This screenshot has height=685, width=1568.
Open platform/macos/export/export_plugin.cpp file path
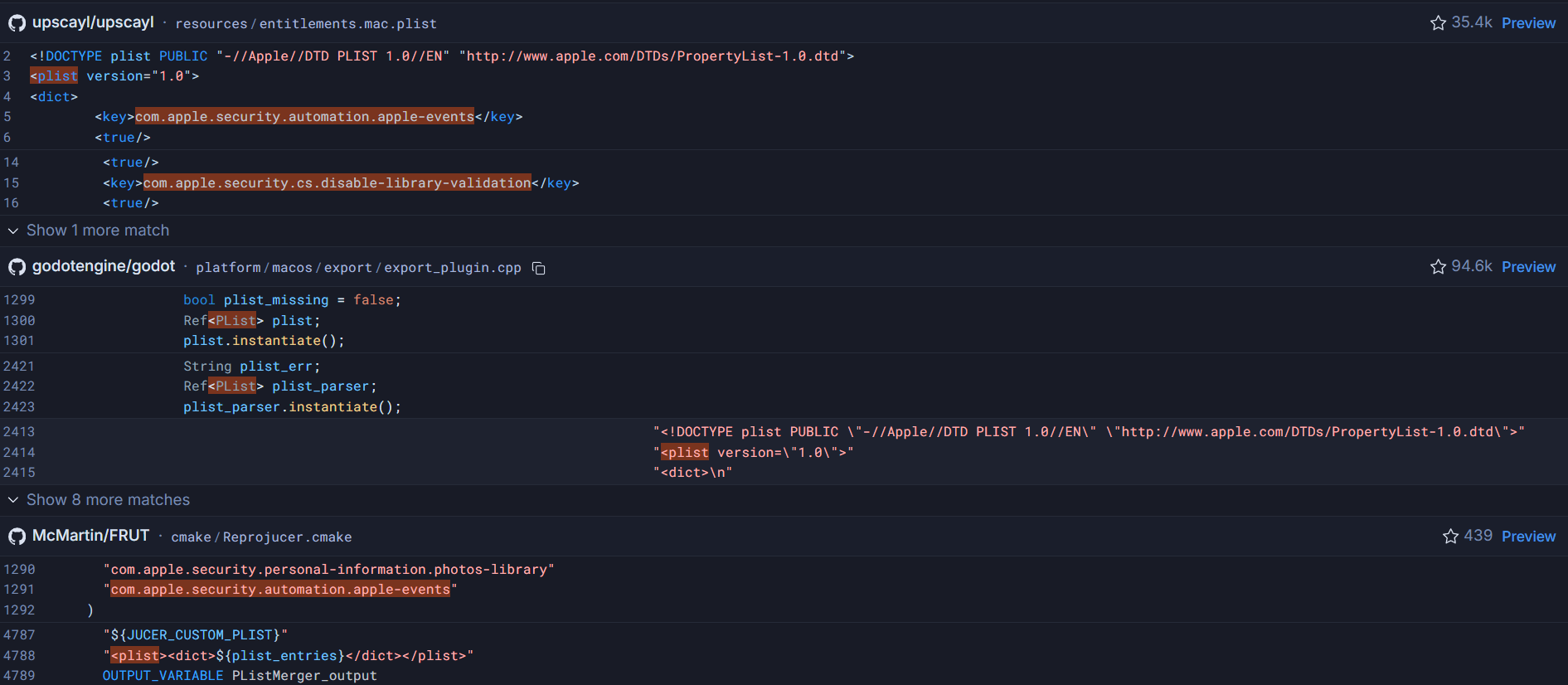(358, 268)
